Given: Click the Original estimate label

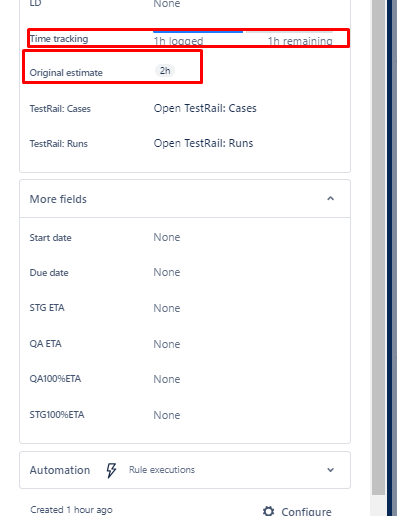Looking at the screenshot, I should pyautogui.click(x=66, y=73).
